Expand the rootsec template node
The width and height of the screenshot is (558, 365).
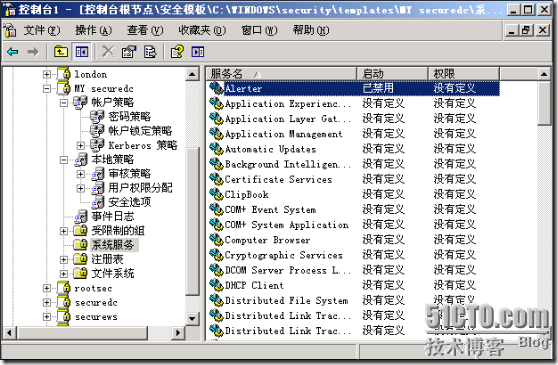(47, 288)
